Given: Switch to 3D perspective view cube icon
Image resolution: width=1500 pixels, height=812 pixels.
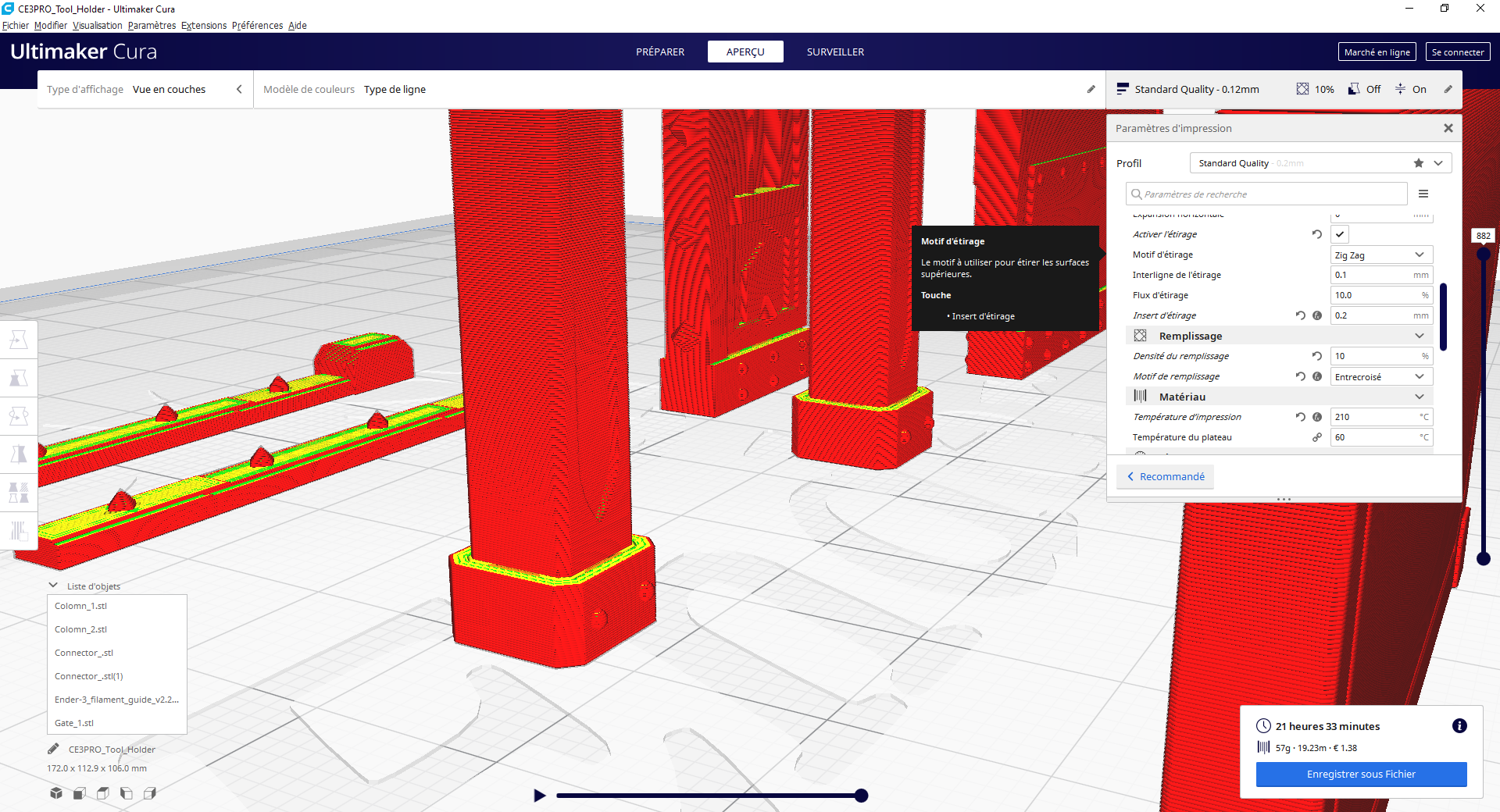Looking at the screenshot, I should pyautogui.click(x=56, y=793).
